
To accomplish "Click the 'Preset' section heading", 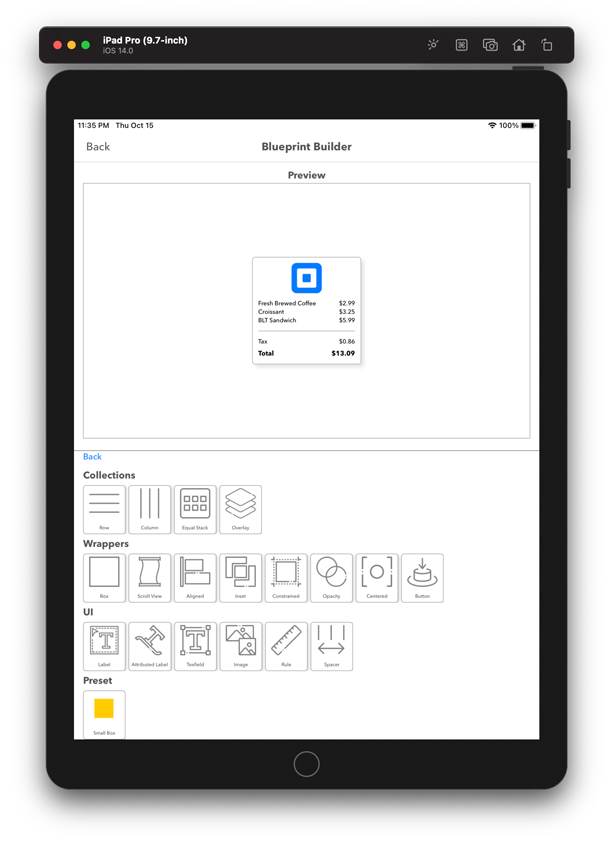I will pyautogui.click(x=98, y=681).
